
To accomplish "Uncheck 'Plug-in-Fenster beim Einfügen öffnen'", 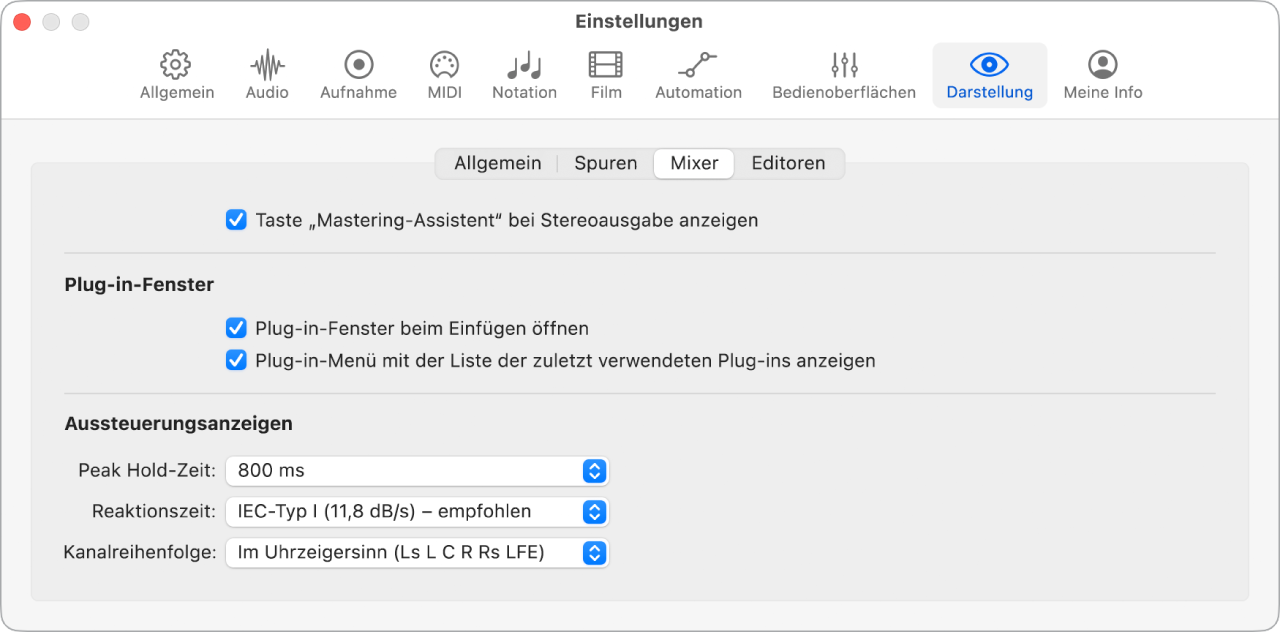I will point(236,328).
